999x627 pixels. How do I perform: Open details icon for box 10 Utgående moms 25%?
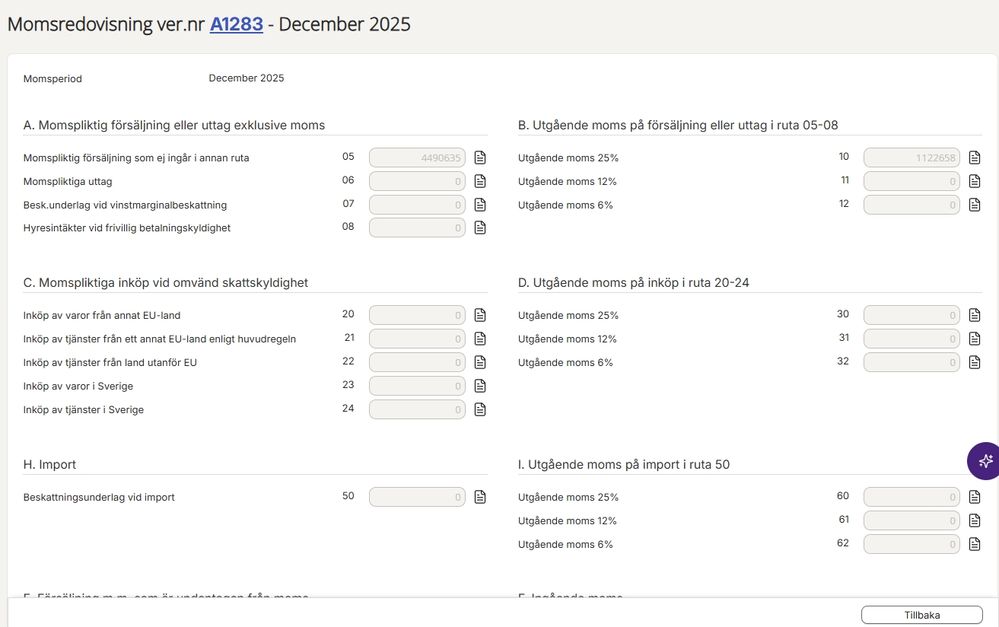coord(974,157)
